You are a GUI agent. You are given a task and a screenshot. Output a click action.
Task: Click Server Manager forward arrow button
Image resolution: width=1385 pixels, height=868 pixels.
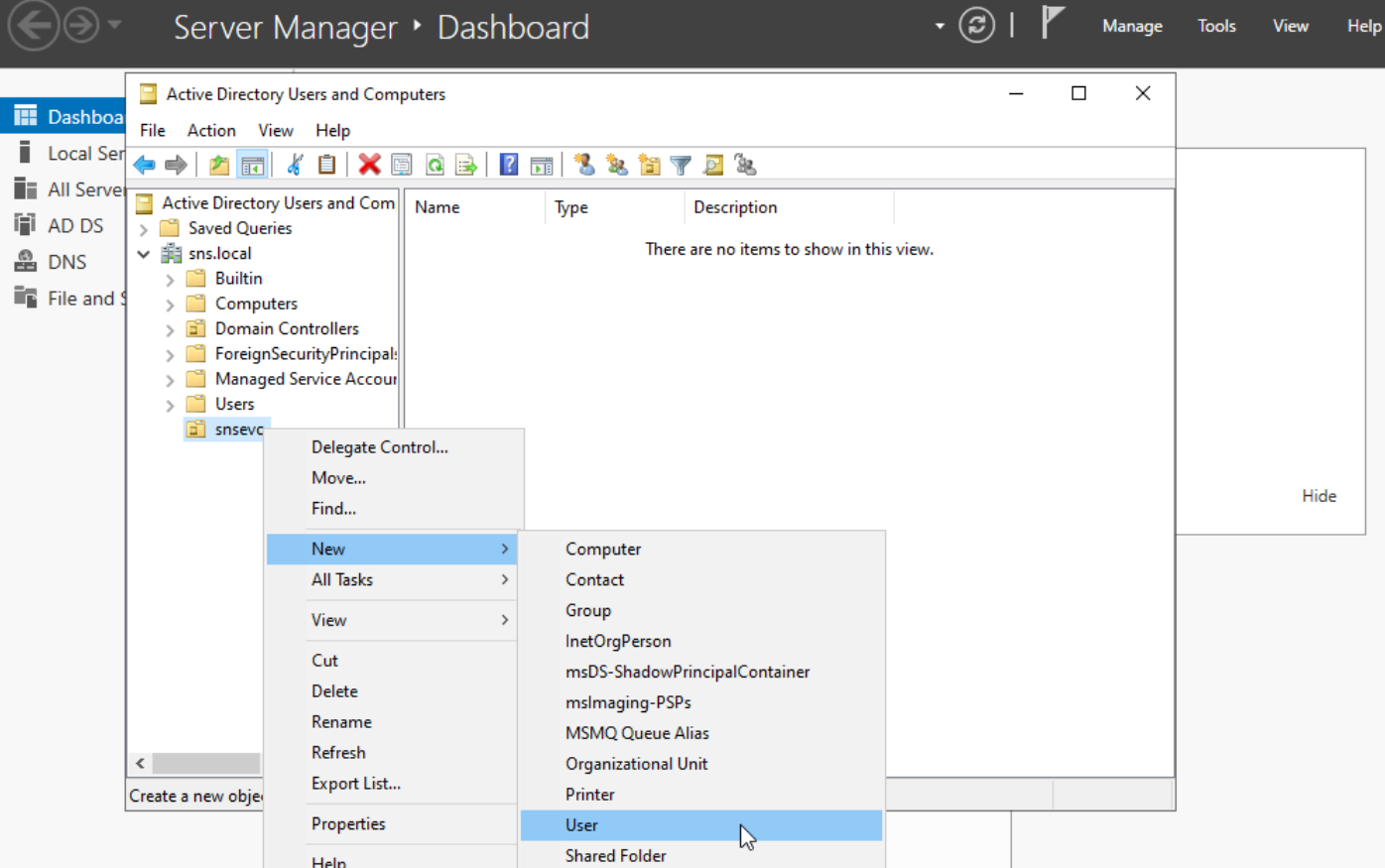(x=81, y=25)
